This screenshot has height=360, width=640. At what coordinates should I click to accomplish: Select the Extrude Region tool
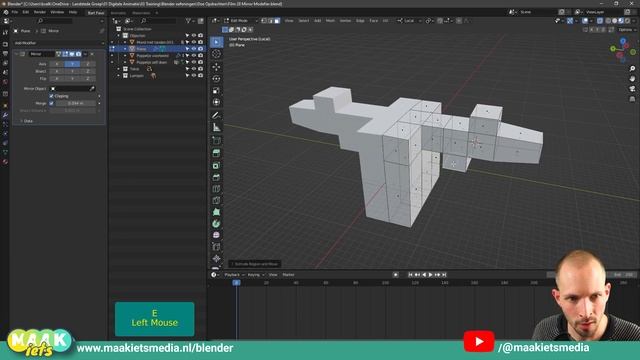[x=216, y=153]
